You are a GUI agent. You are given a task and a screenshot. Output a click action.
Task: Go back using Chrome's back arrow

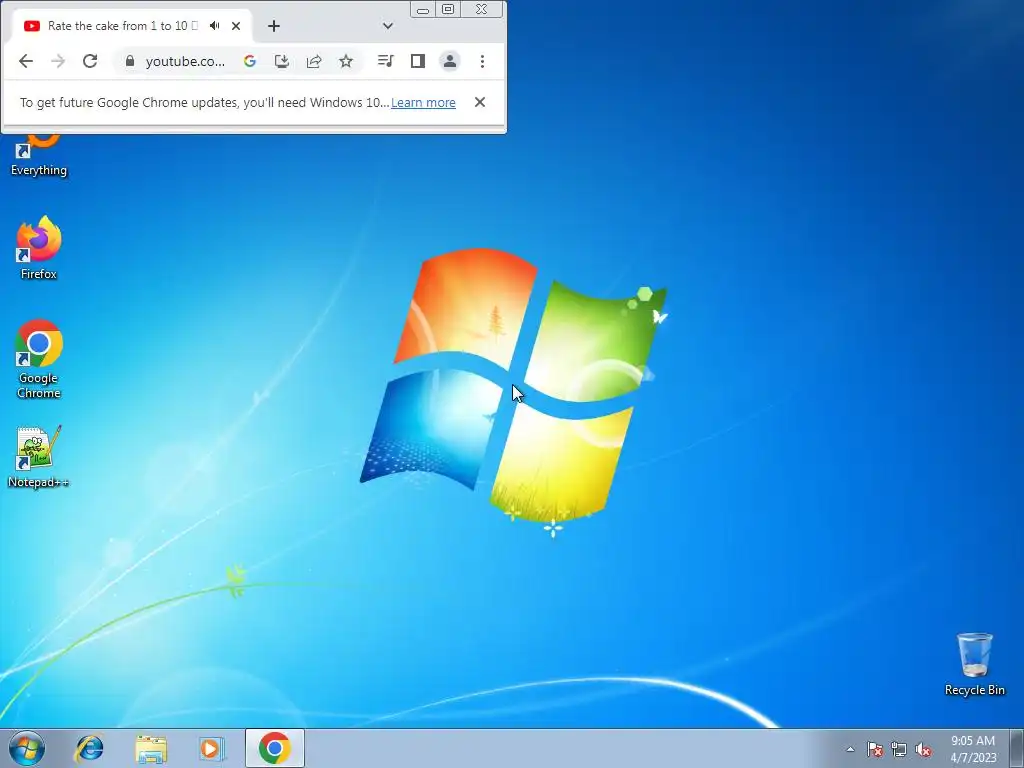(25, 61)
